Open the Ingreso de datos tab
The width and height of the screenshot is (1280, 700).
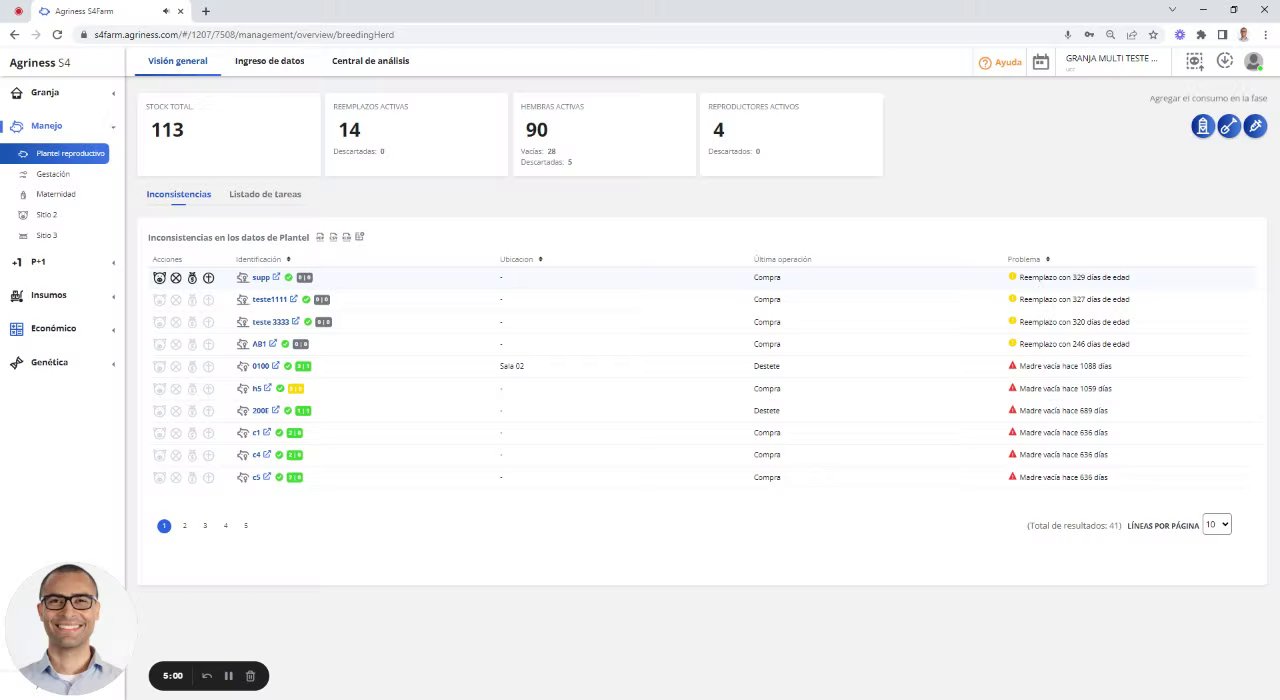pos(269,61)
